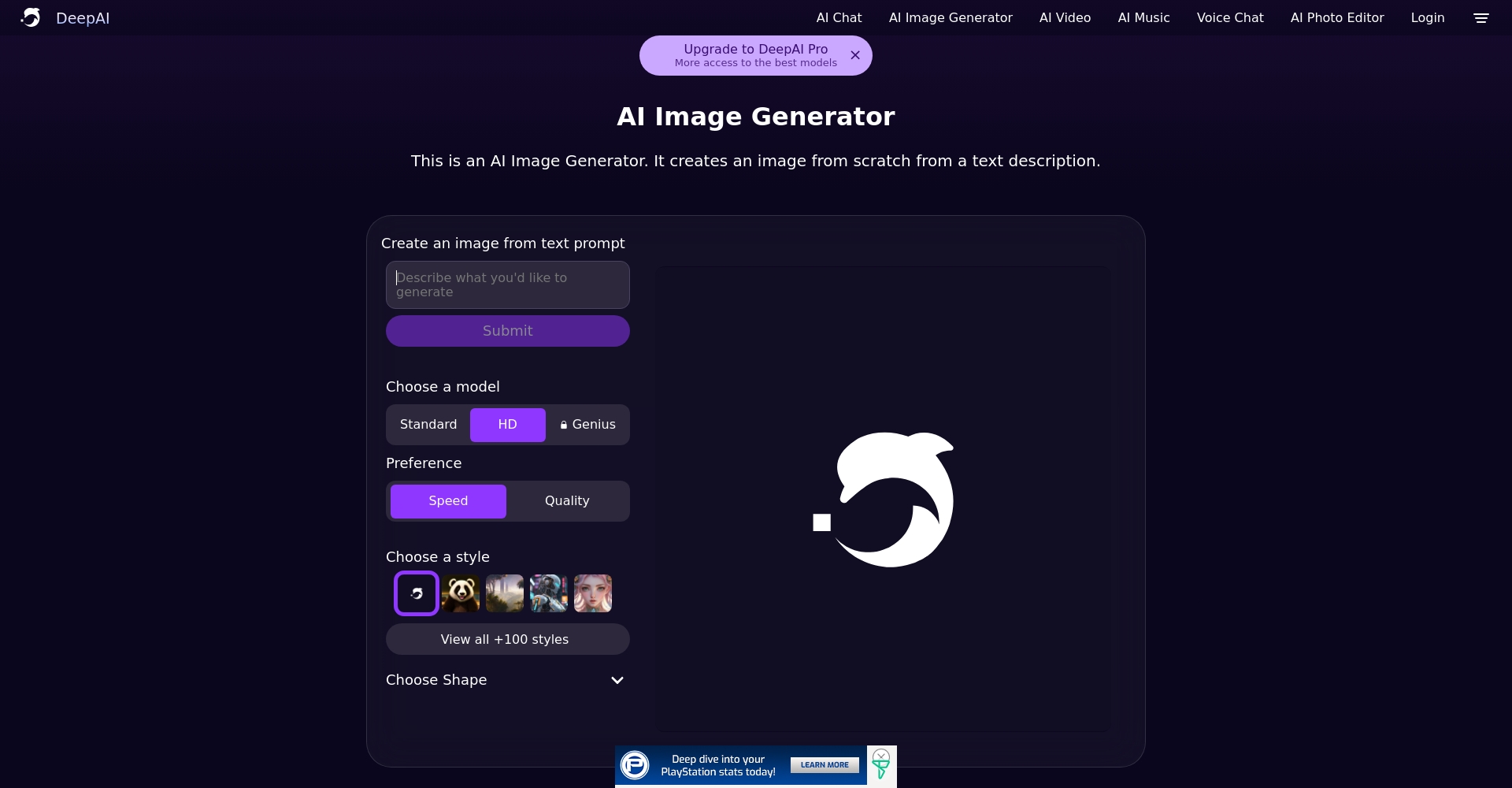Select the pink-haired anime girl style thumbnail
The image size is (1512, 788).
pyautogui.click(x=593, y=593)
